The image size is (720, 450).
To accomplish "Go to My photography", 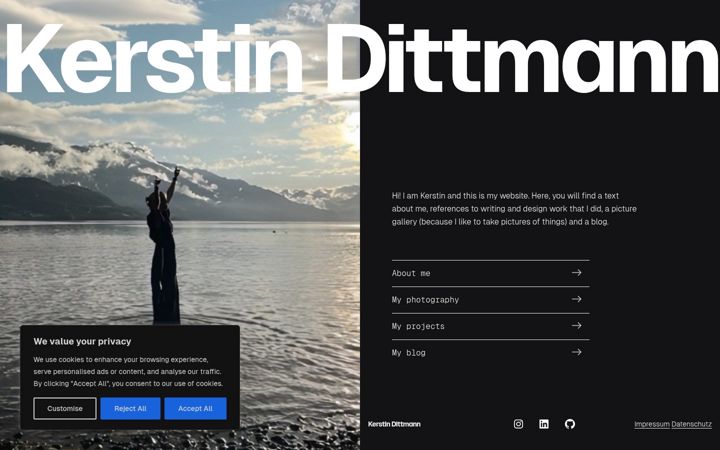I will (490, 300).
